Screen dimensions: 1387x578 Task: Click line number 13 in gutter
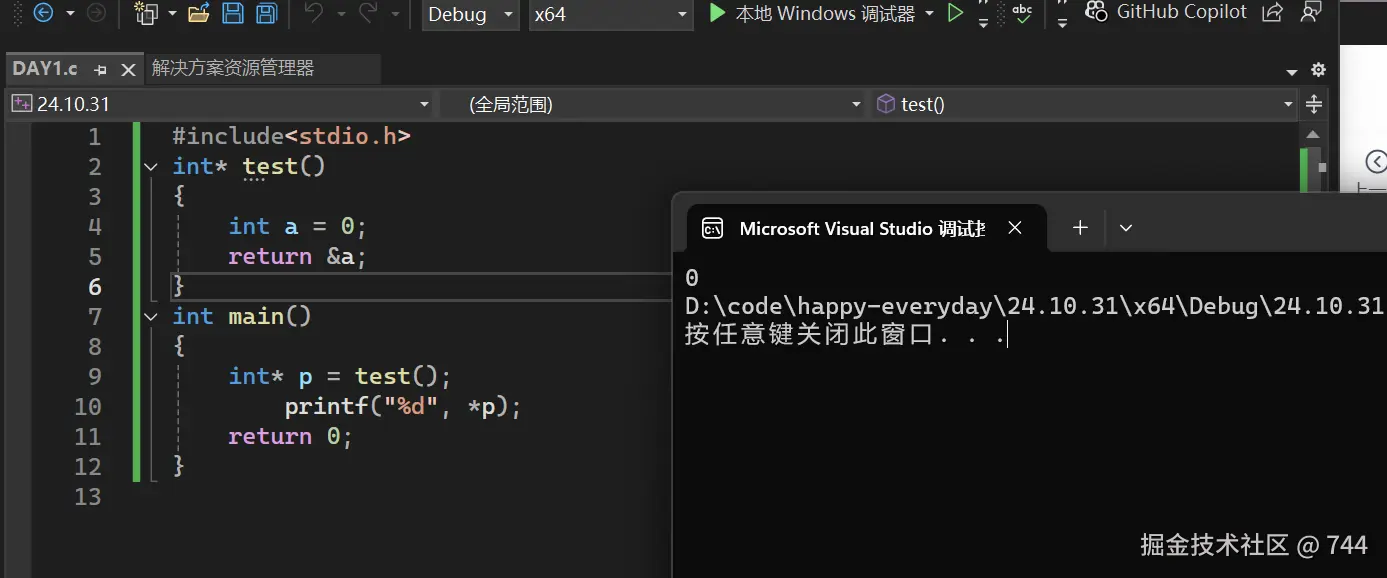(87, 497)
